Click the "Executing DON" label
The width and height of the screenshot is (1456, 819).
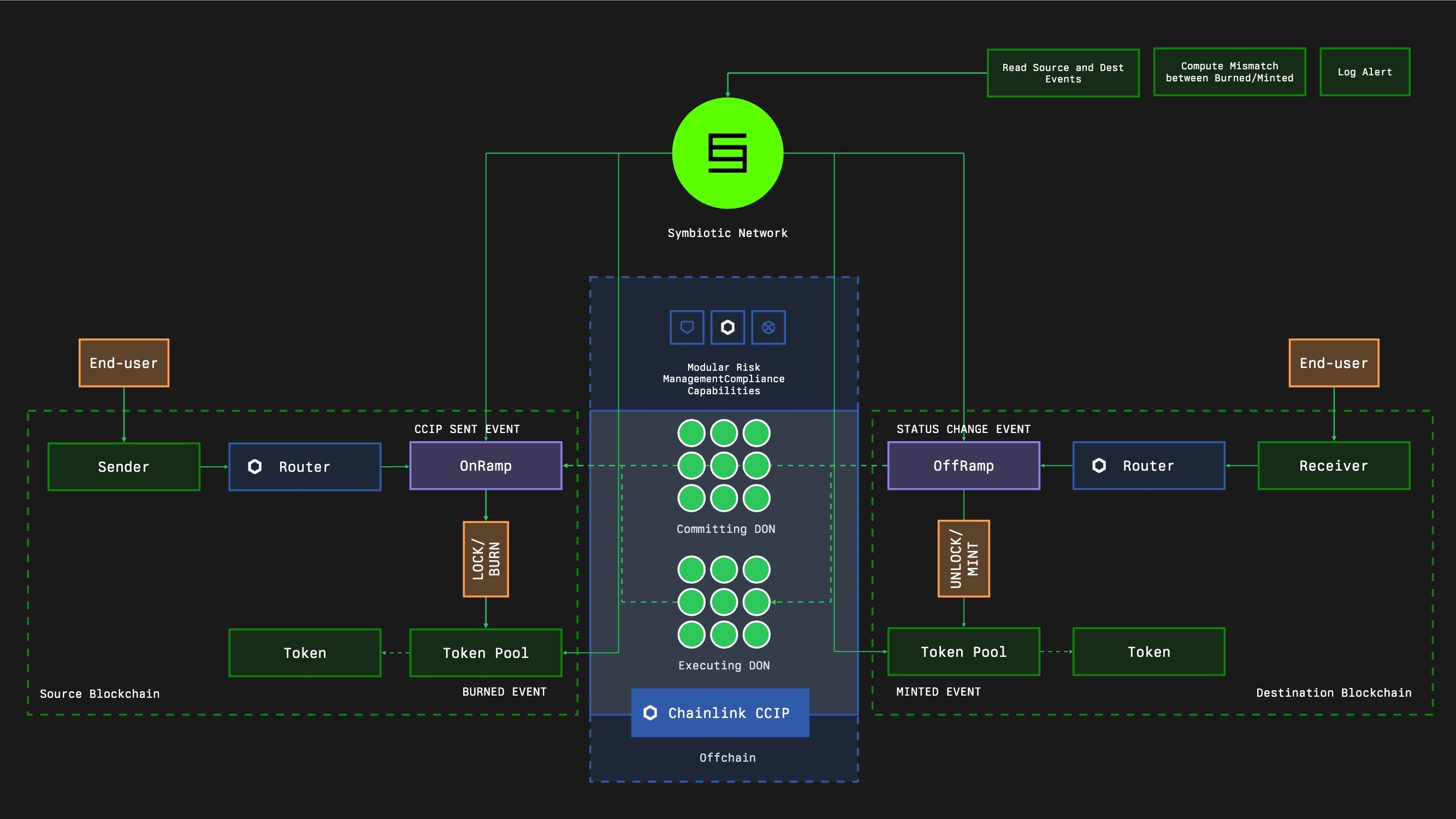[x=724, y=665]
